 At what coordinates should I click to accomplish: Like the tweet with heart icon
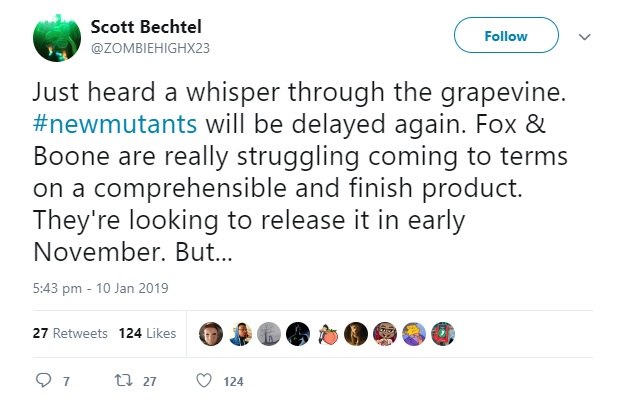204,380
